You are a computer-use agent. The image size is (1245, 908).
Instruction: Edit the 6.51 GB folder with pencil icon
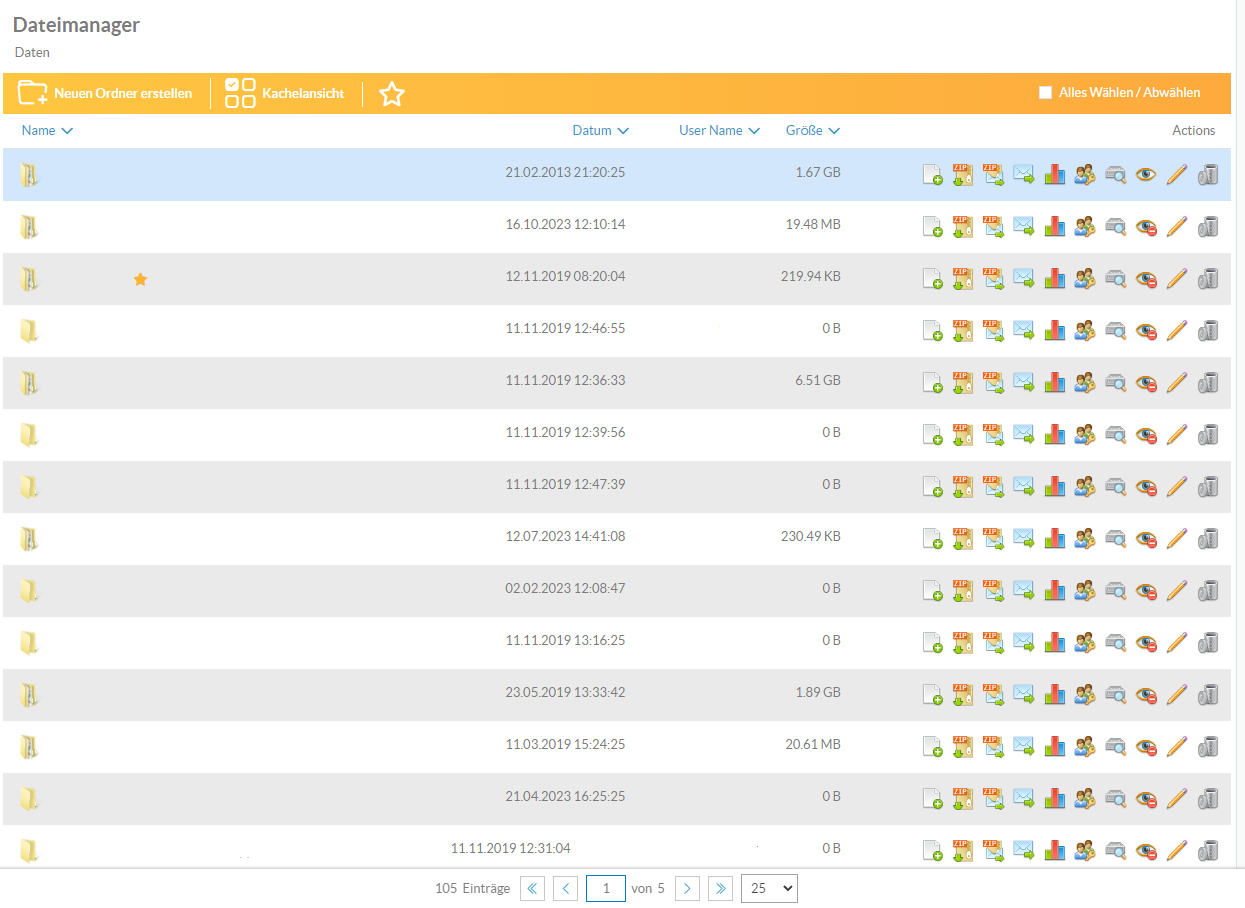pyautogui.click(x=1177, y=382)
